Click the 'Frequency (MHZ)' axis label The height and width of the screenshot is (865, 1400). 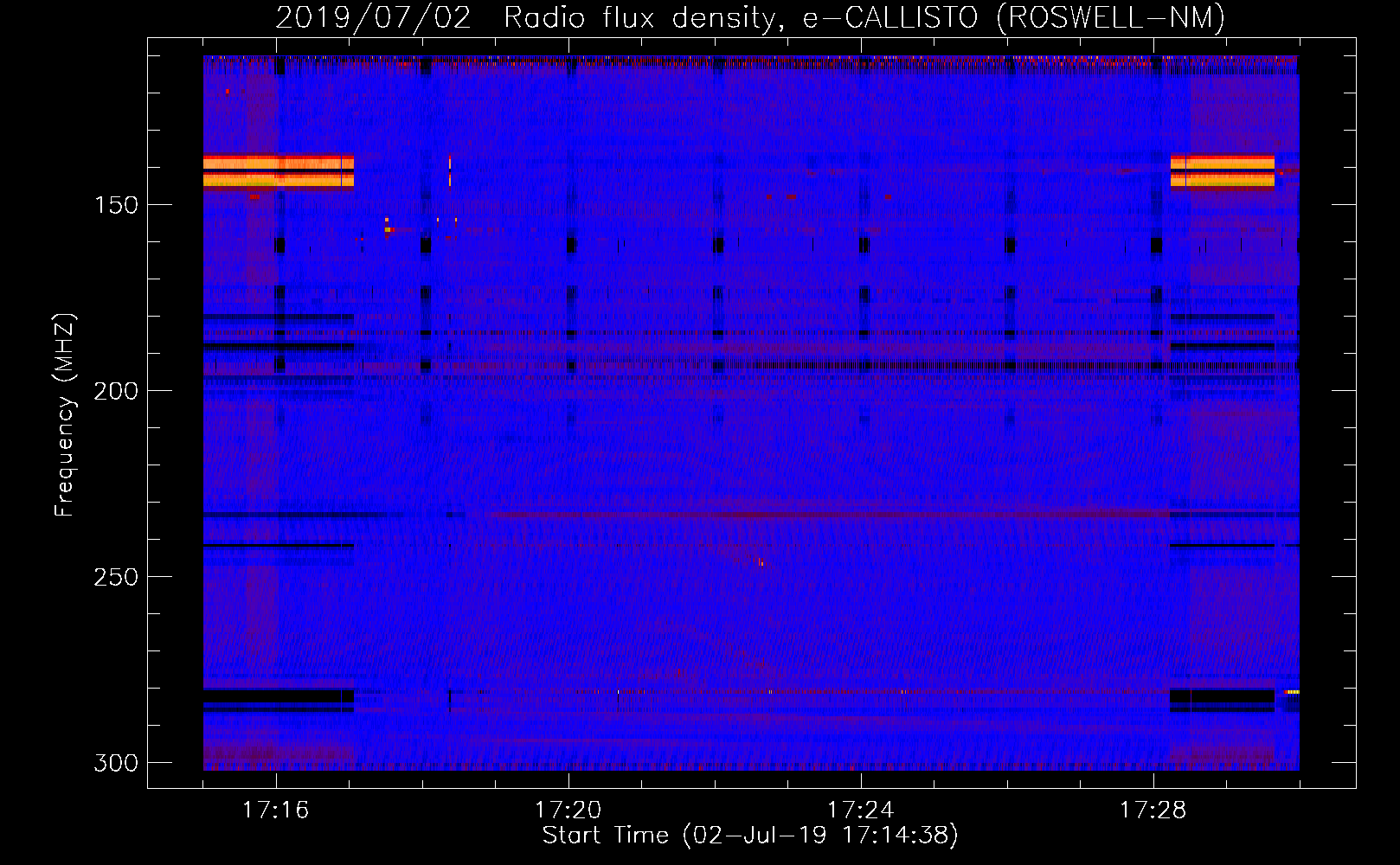tap(65, 414)
